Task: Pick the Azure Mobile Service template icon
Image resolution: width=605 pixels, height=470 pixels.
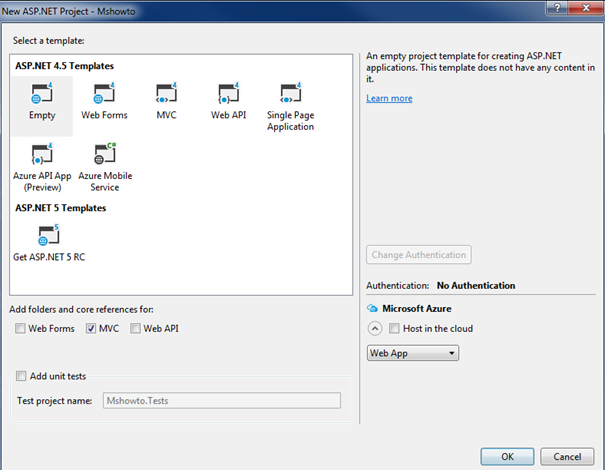Action: tap(105, 154)
